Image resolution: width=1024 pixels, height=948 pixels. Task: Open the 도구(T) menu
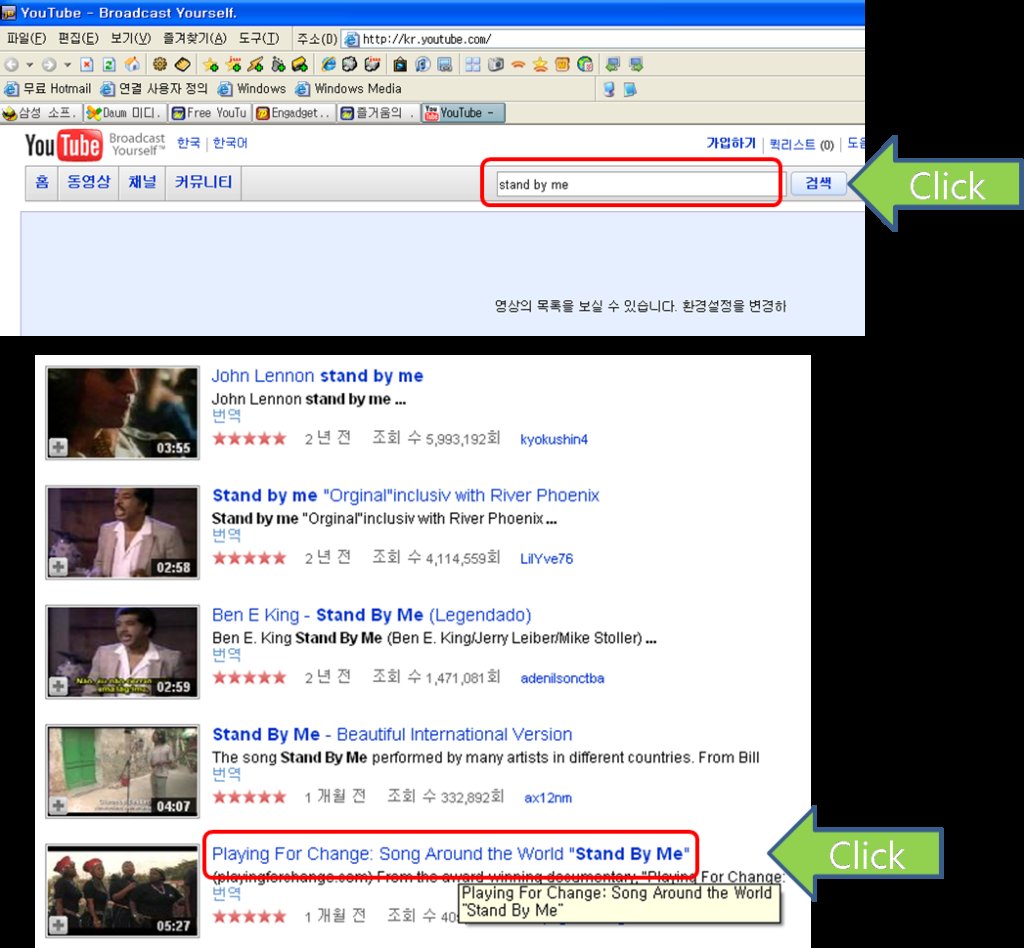click(259, 39)
